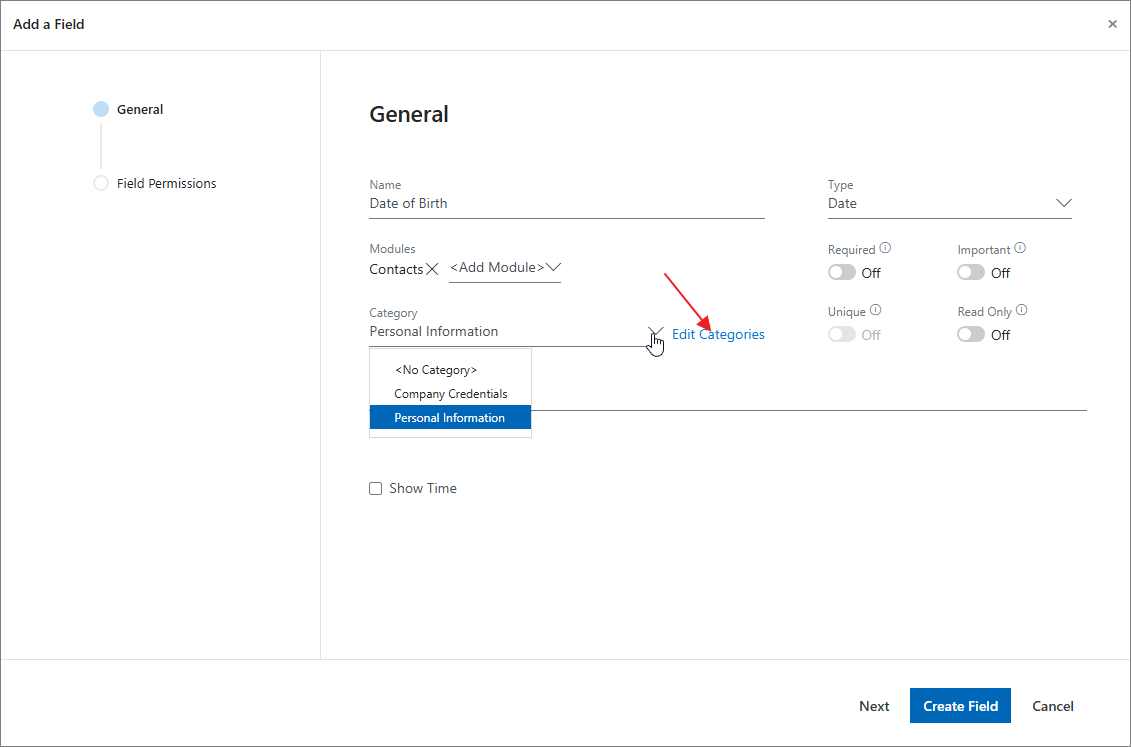Click info icon next to Read Only
This screenshot has height=747, width=1131.
tap(1021, 311)
